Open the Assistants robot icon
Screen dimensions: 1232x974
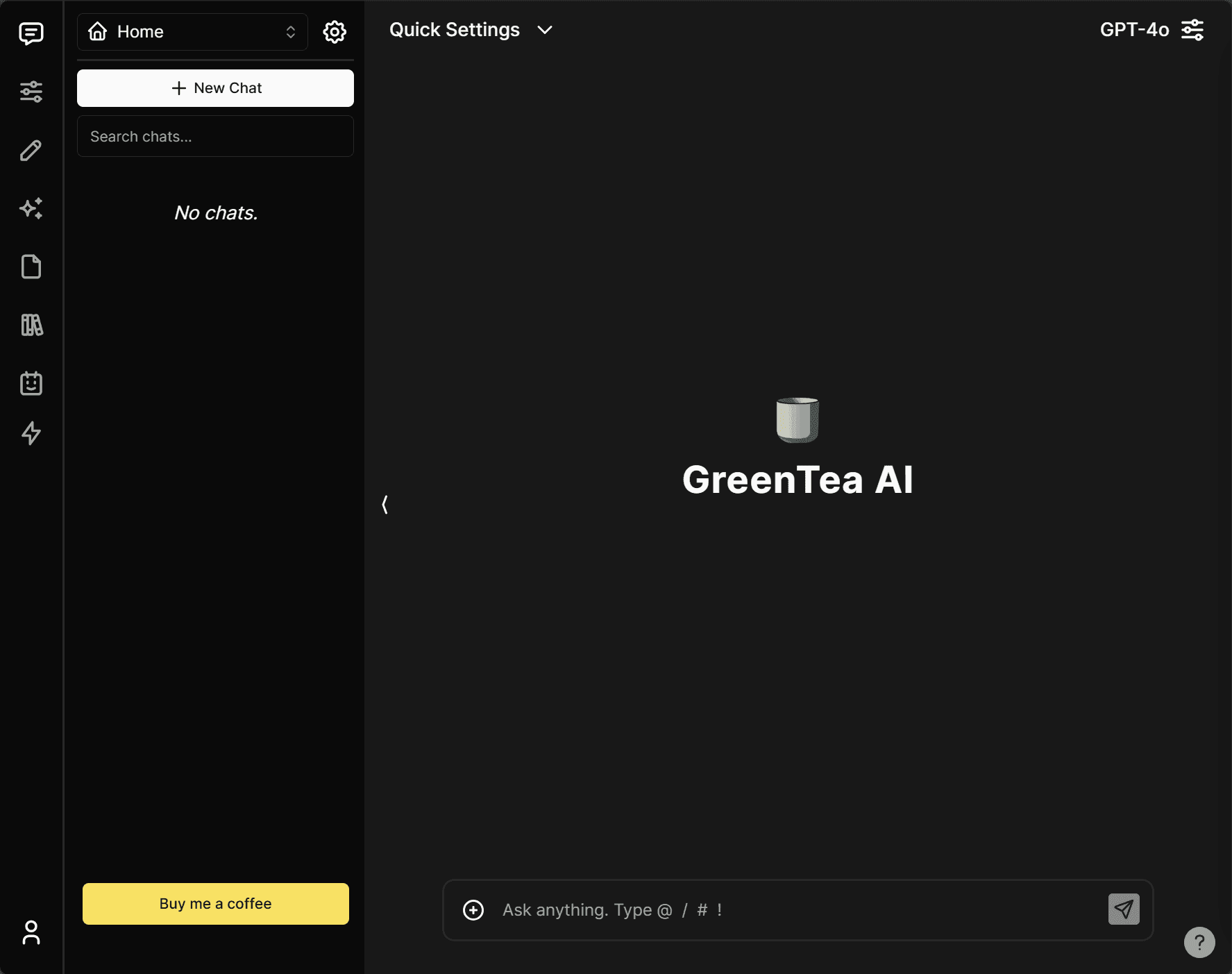(x=31, y=383)
